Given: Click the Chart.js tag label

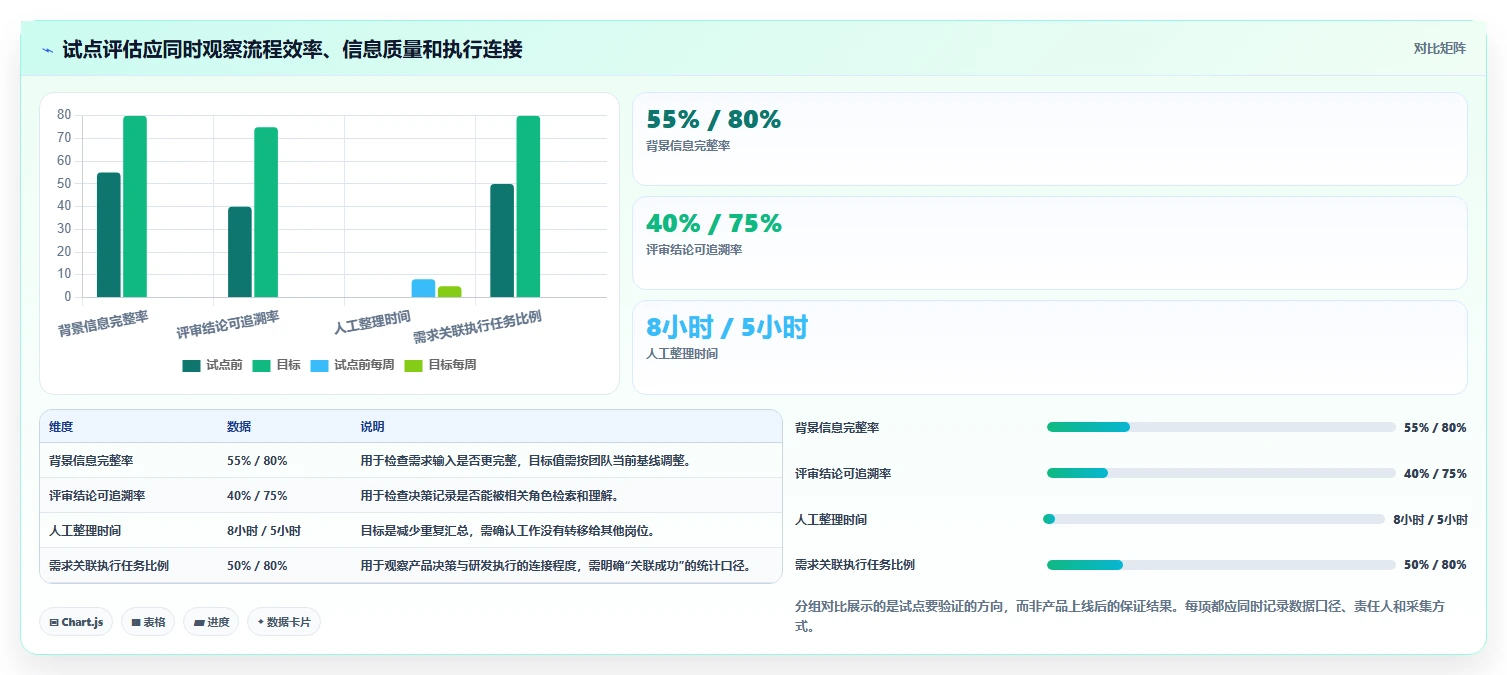Looking at the screenshot, I should coord(82,622).
